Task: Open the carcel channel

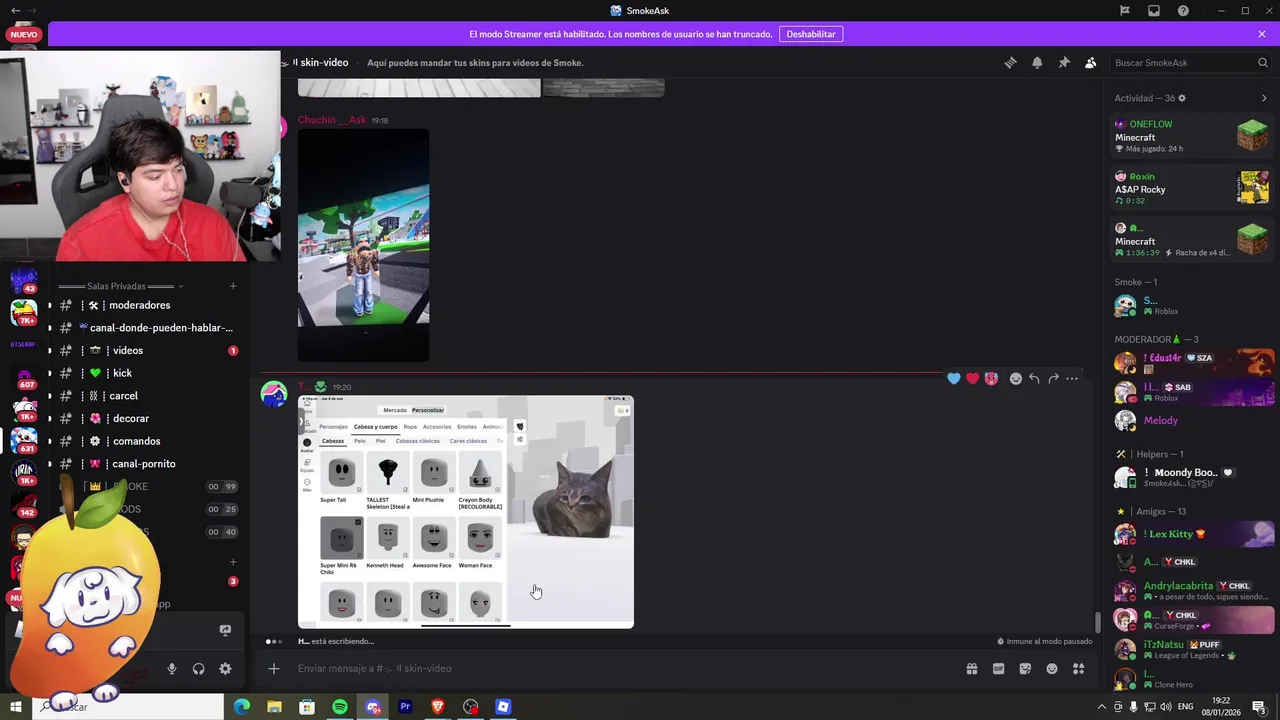Action: click(x=147, y=396)
